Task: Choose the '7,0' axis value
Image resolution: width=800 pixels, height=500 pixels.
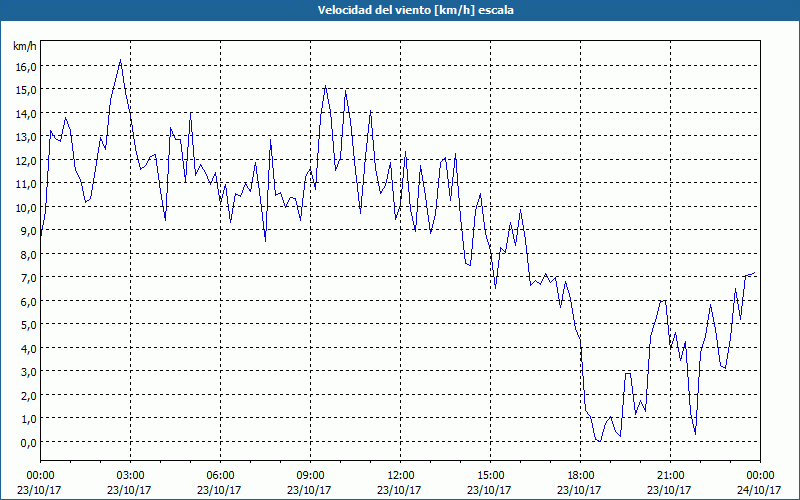Action: tap(28, 278)
